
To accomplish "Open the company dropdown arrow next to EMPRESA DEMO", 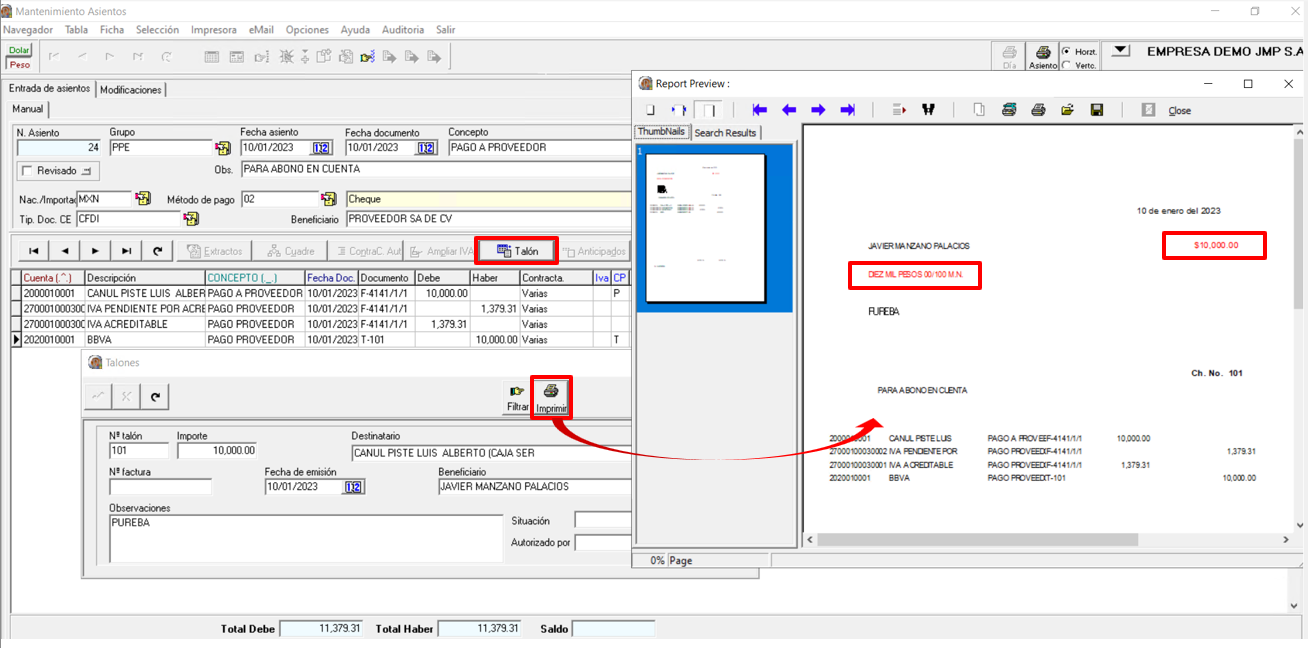I will [1120, 50].
